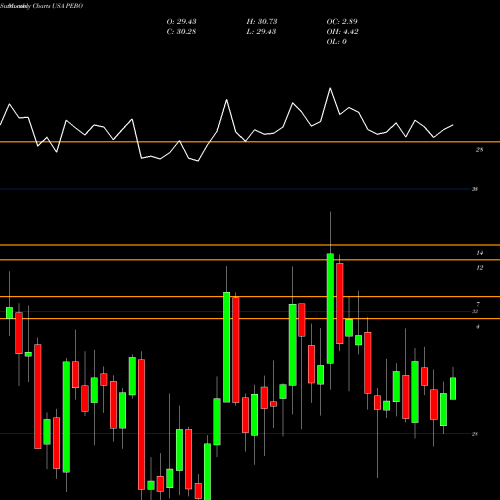Image resolution: width=500 pixels, height=500 pixels.
Task: Click the '25' indicator axis label
Action: click(x=479, y=150)
